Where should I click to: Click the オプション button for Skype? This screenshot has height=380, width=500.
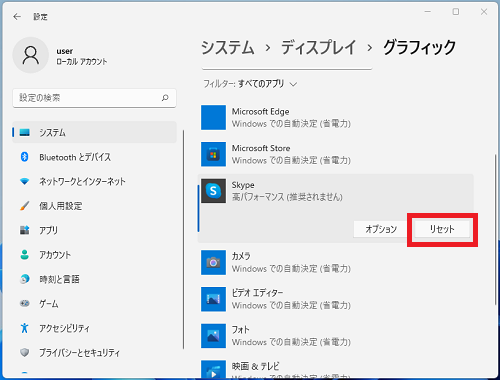(381, 229)
